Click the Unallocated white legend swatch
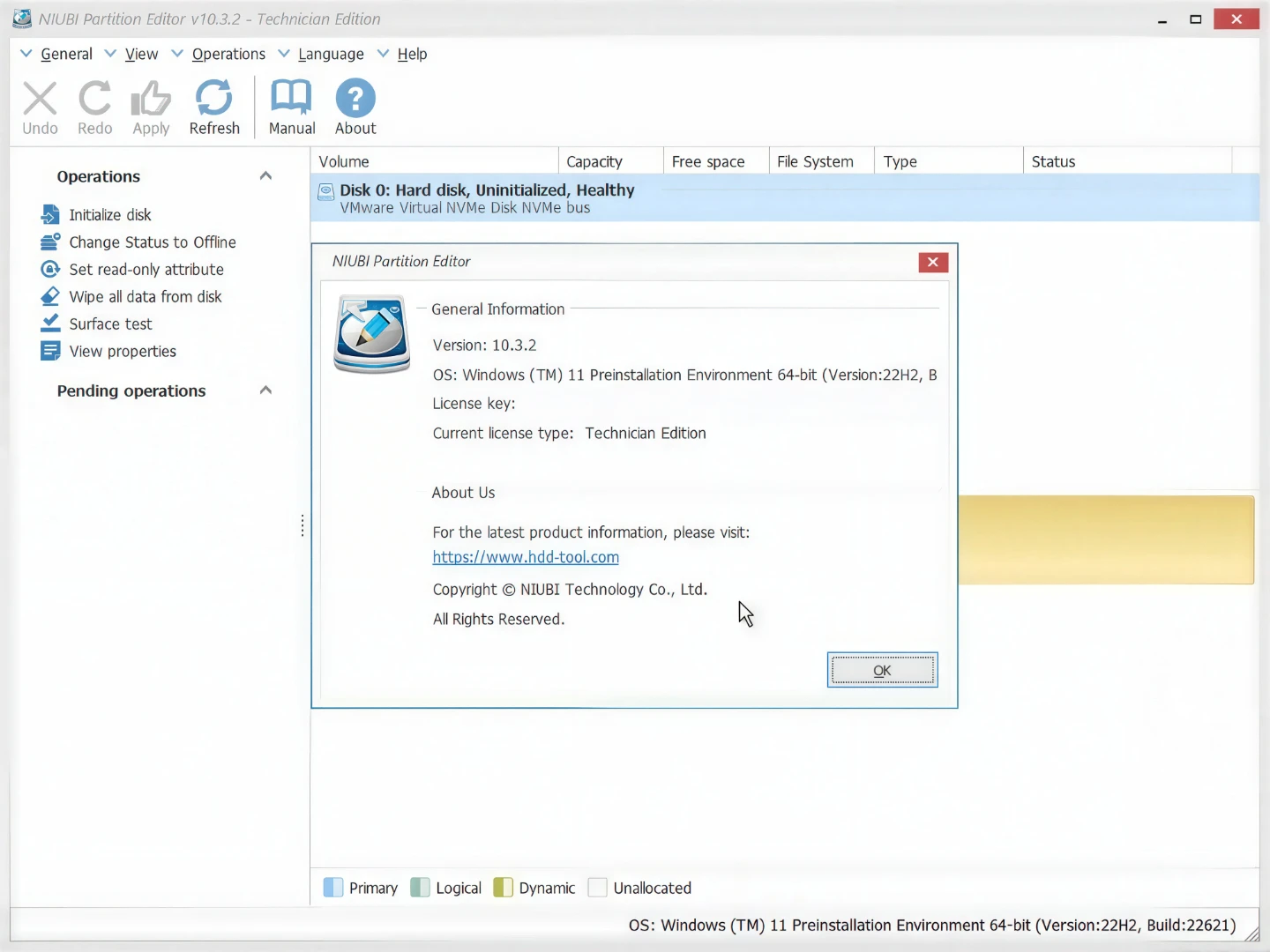The image size is (1270, 952). point(597,888)
